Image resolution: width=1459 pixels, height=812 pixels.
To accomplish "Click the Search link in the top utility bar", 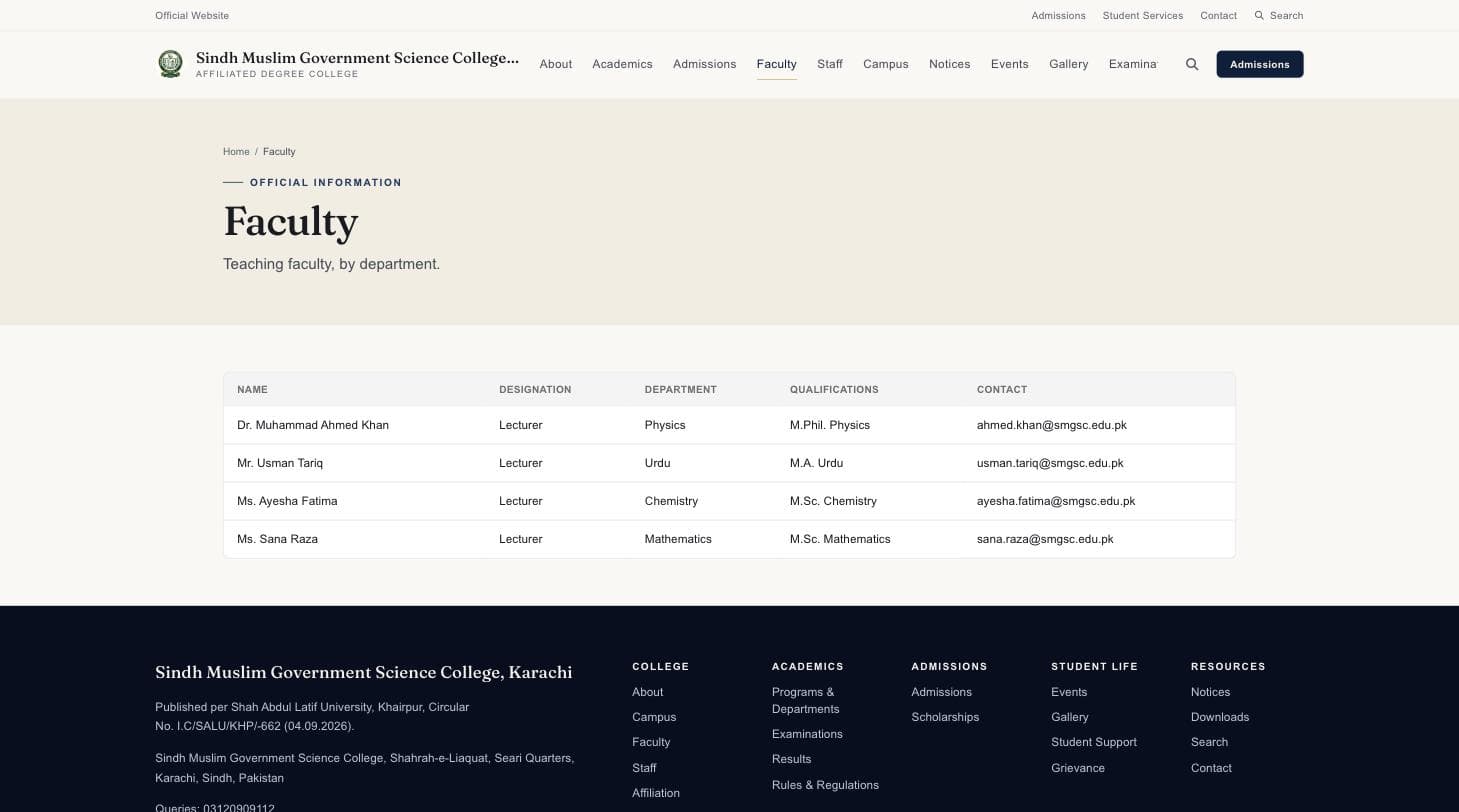I will 1279,16.
